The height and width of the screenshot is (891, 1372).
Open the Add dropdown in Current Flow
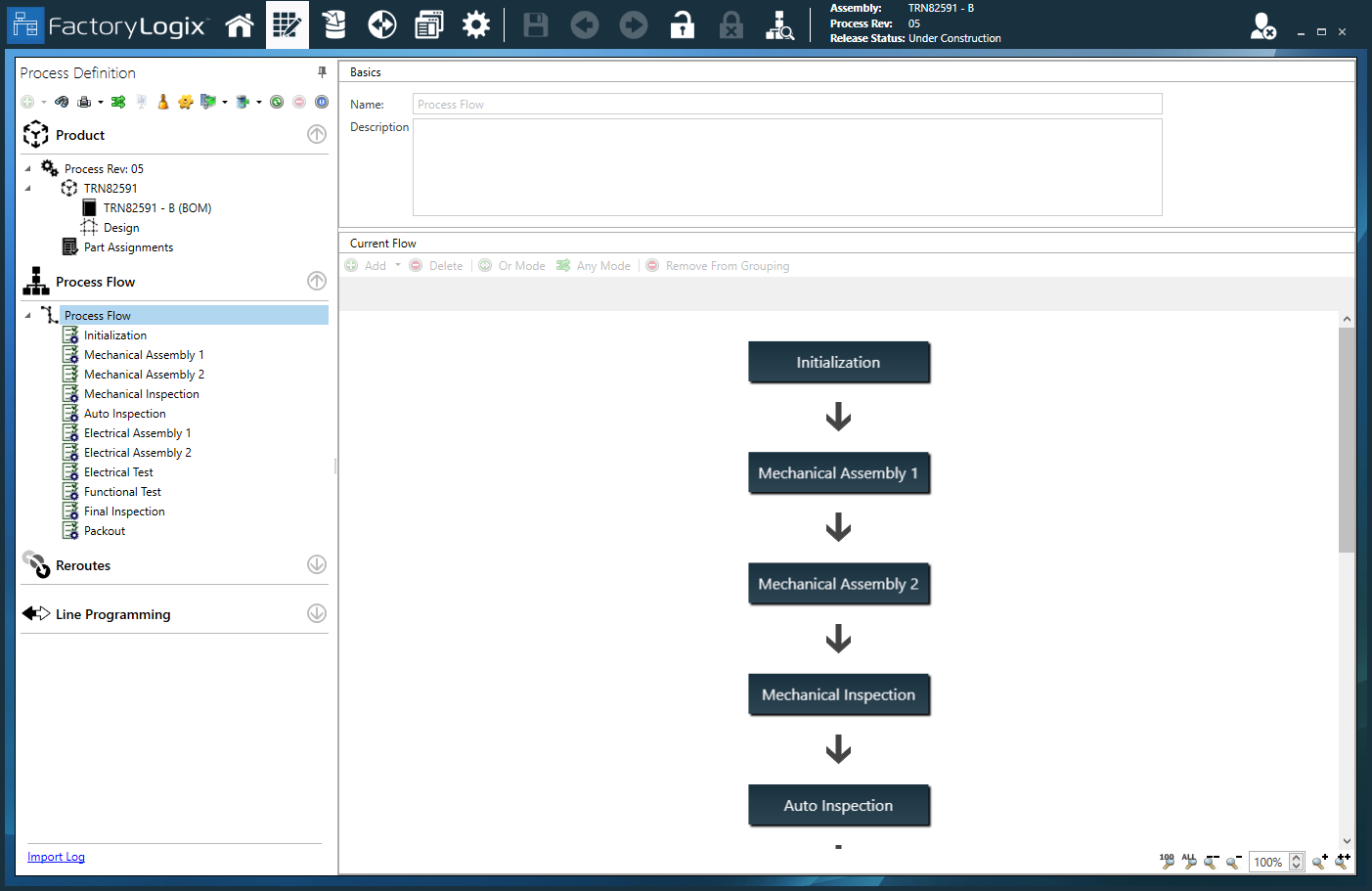click(x=397, y=265)
